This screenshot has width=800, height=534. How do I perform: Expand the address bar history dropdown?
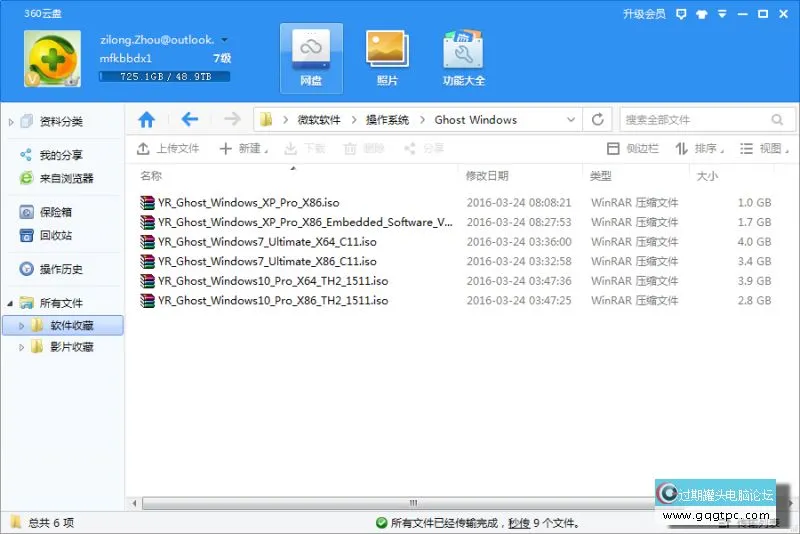point(571,120)
